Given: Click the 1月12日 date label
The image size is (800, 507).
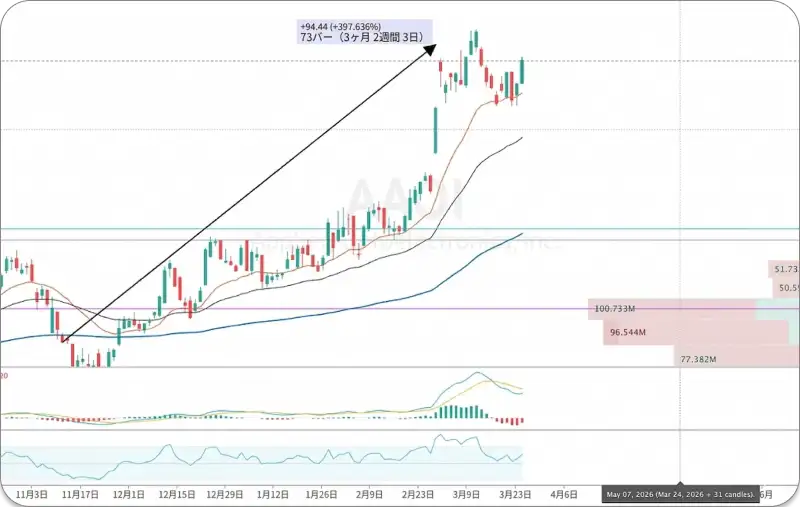Looking at the screenshot, I should coord(272,494).
